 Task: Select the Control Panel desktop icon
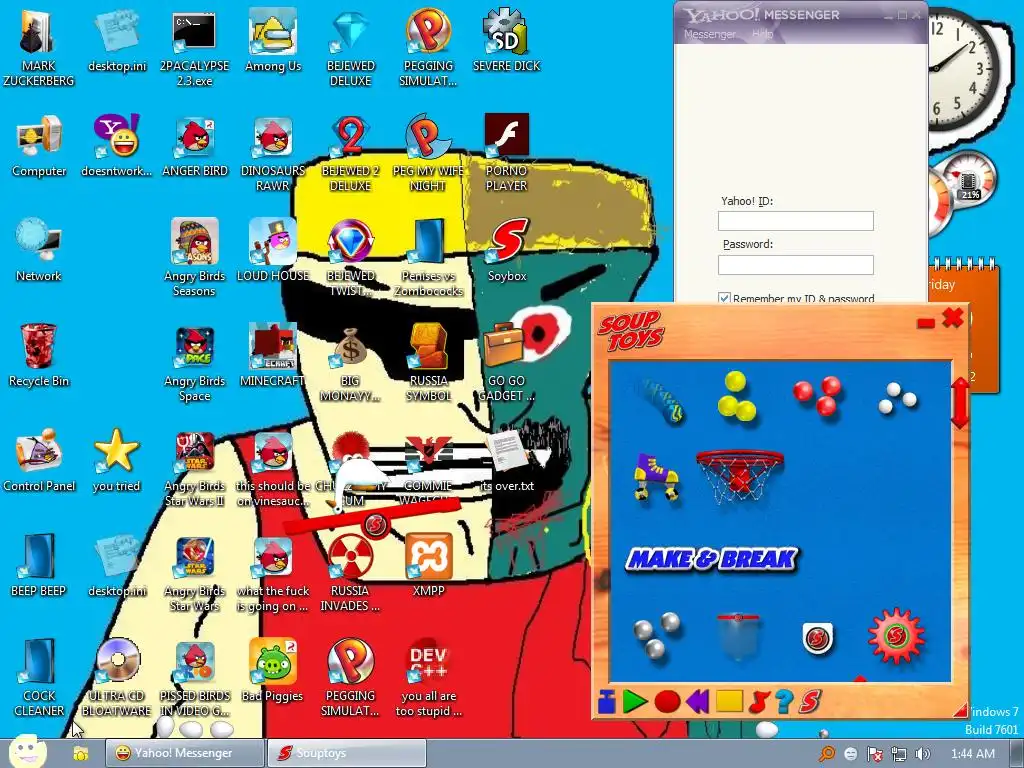39,461
